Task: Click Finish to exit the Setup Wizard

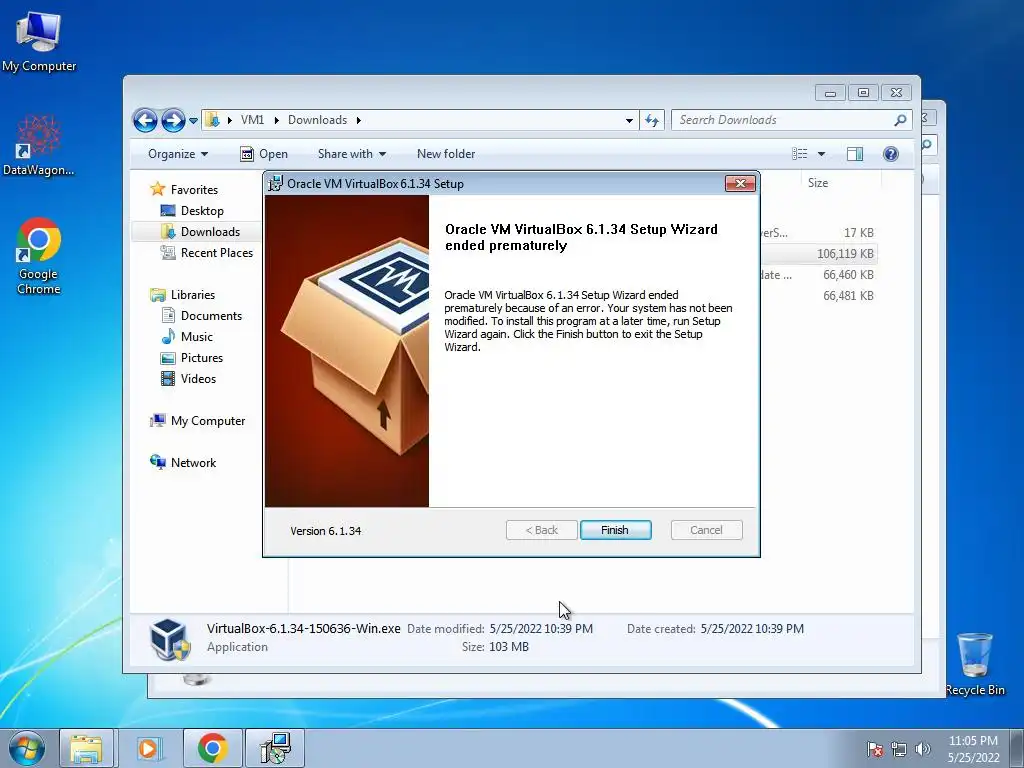Action: (x=615, y=530)
